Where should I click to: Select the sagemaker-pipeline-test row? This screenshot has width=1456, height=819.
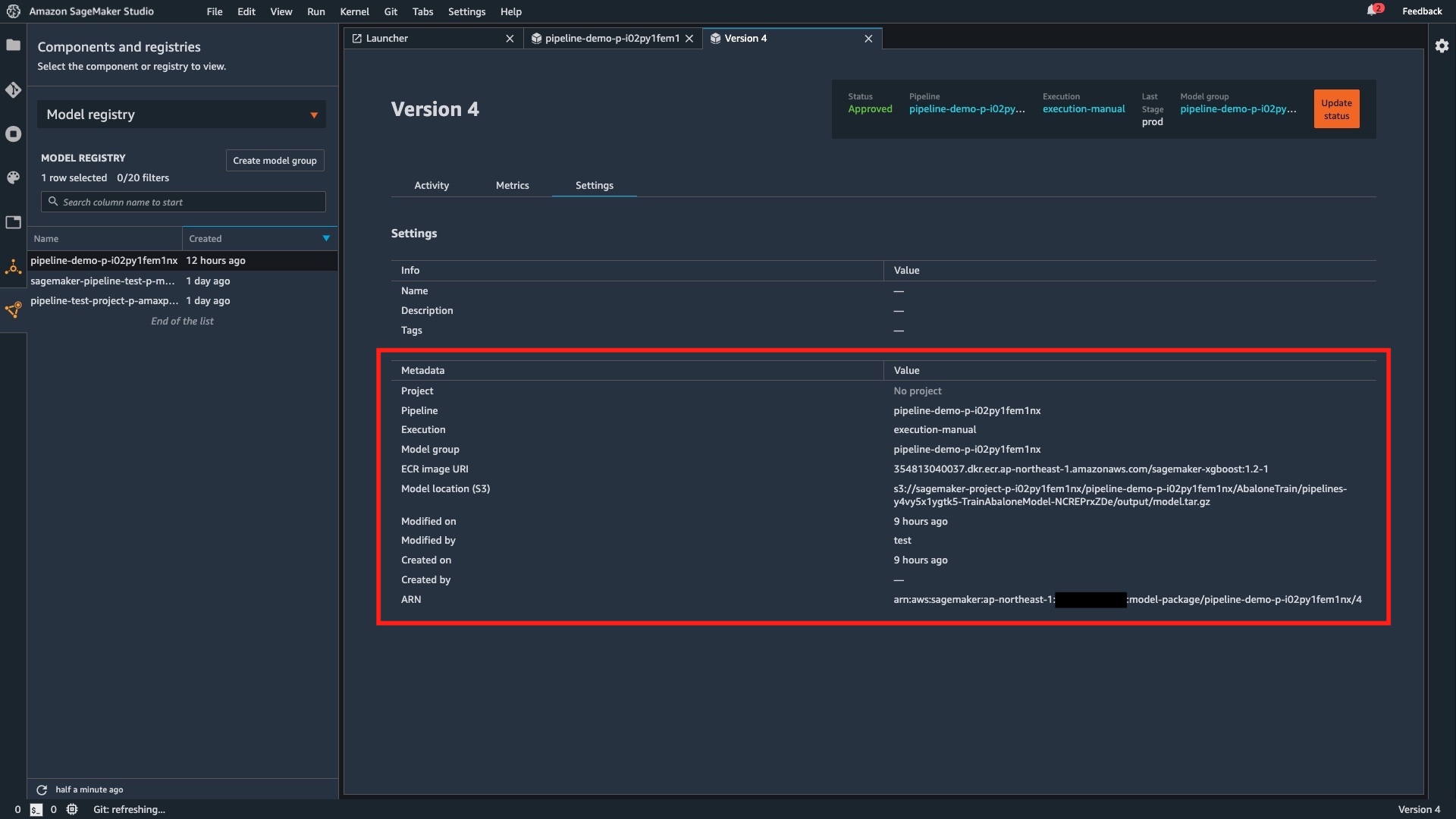pos(104,281)
